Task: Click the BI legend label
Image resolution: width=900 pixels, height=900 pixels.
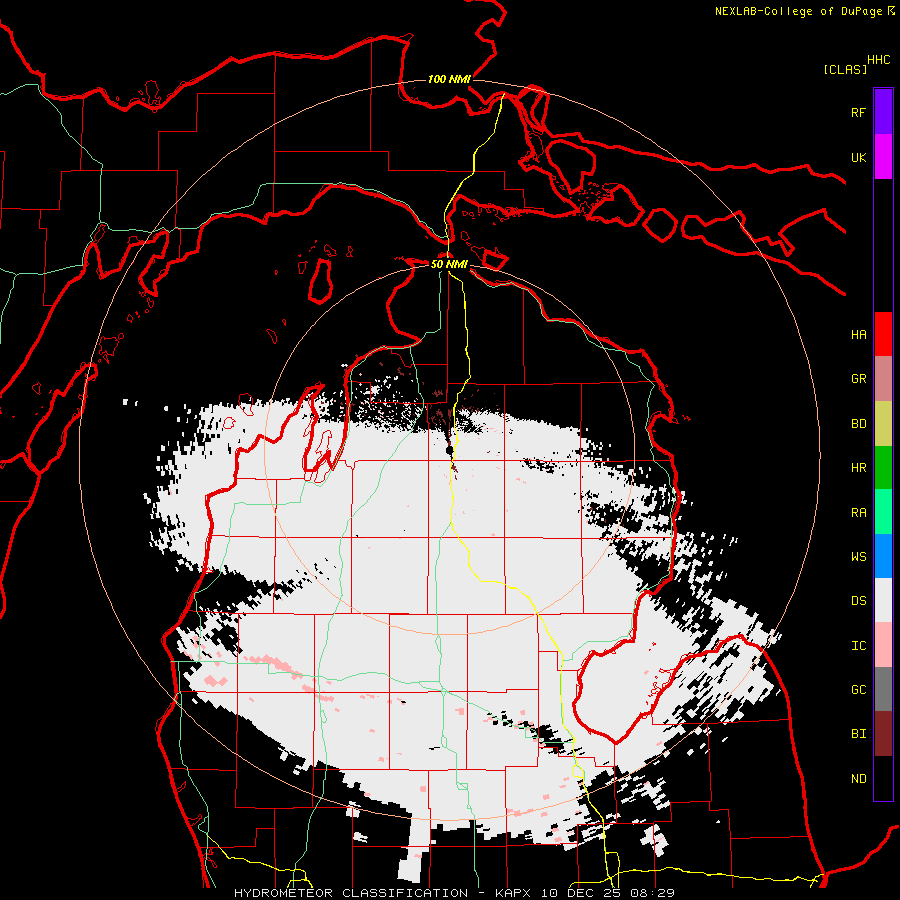Action: tap(858, 734)
